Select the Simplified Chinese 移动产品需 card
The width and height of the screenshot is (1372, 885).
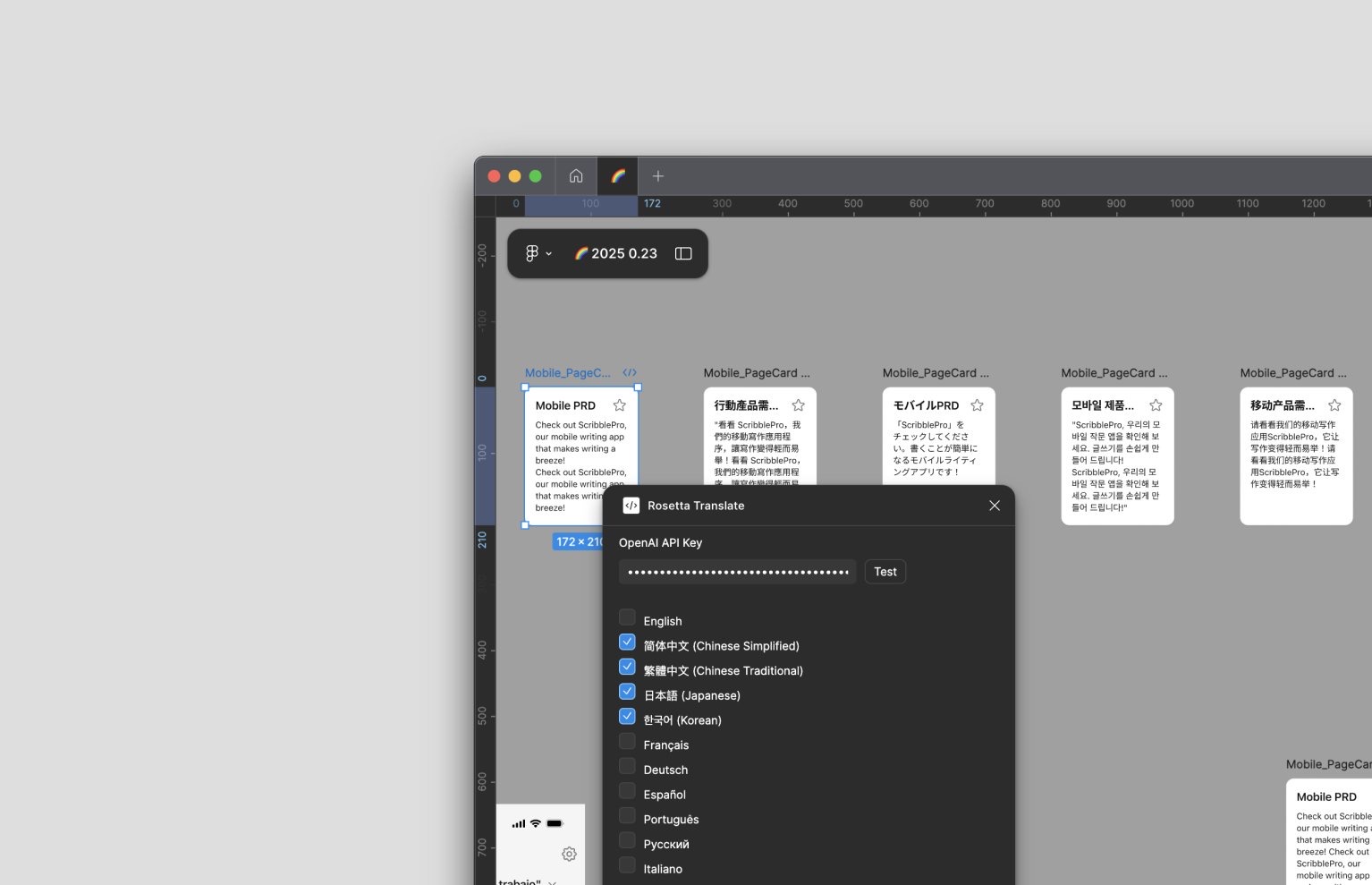1297,456
